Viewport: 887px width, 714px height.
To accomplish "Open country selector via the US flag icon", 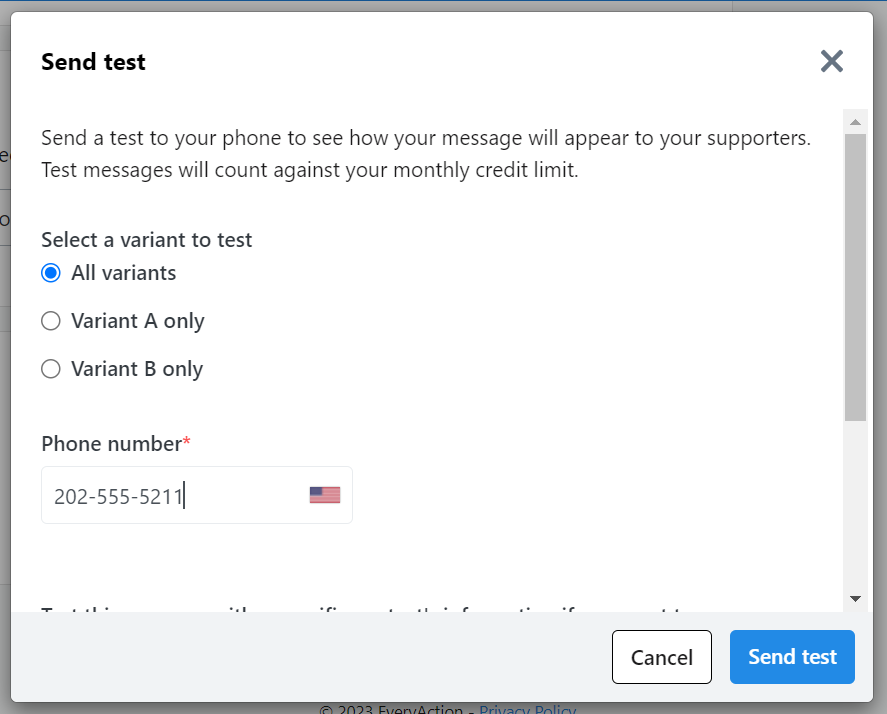I will click(324, 493).
